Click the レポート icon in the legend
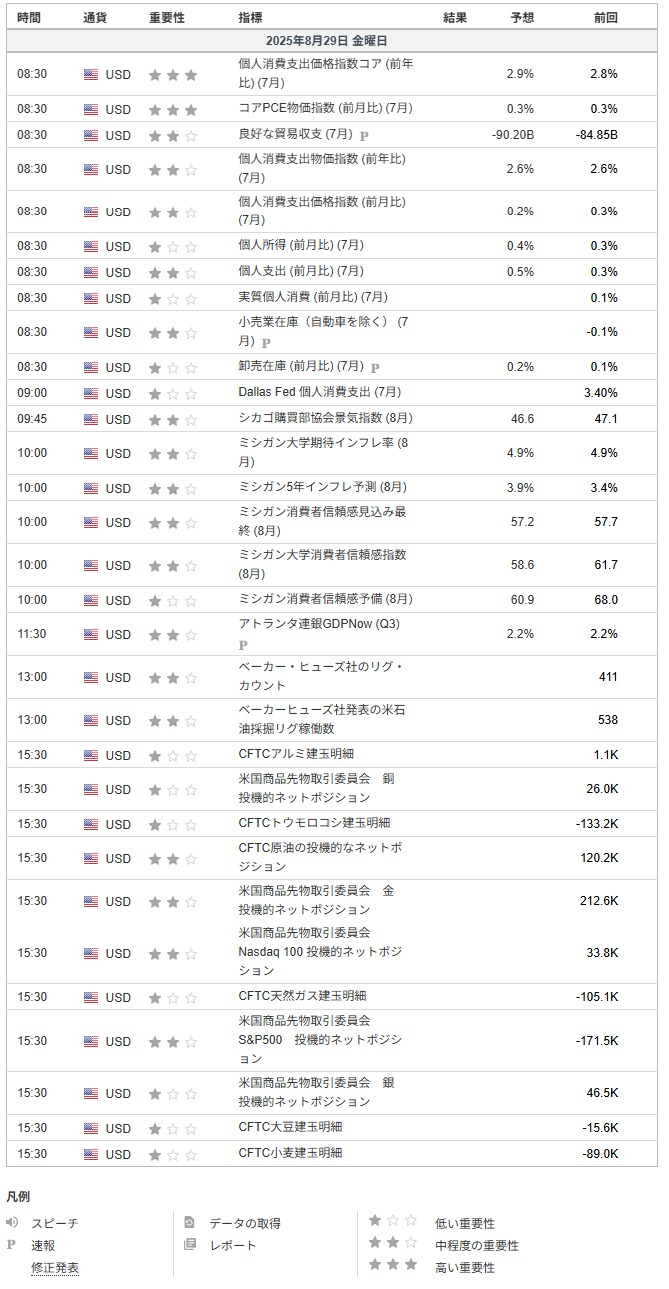Screen dimensions: 669x1289 tap(190, 1244)
